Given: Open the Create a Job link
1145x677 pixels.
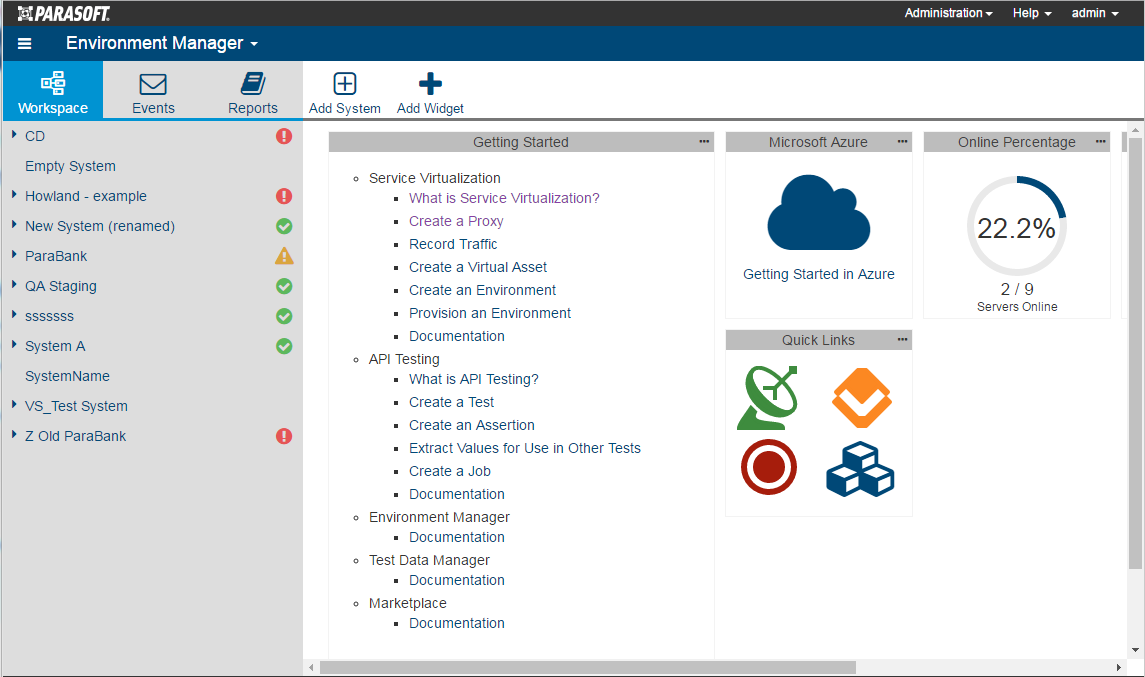Looking at the screenshot, I should click(450, 471).
